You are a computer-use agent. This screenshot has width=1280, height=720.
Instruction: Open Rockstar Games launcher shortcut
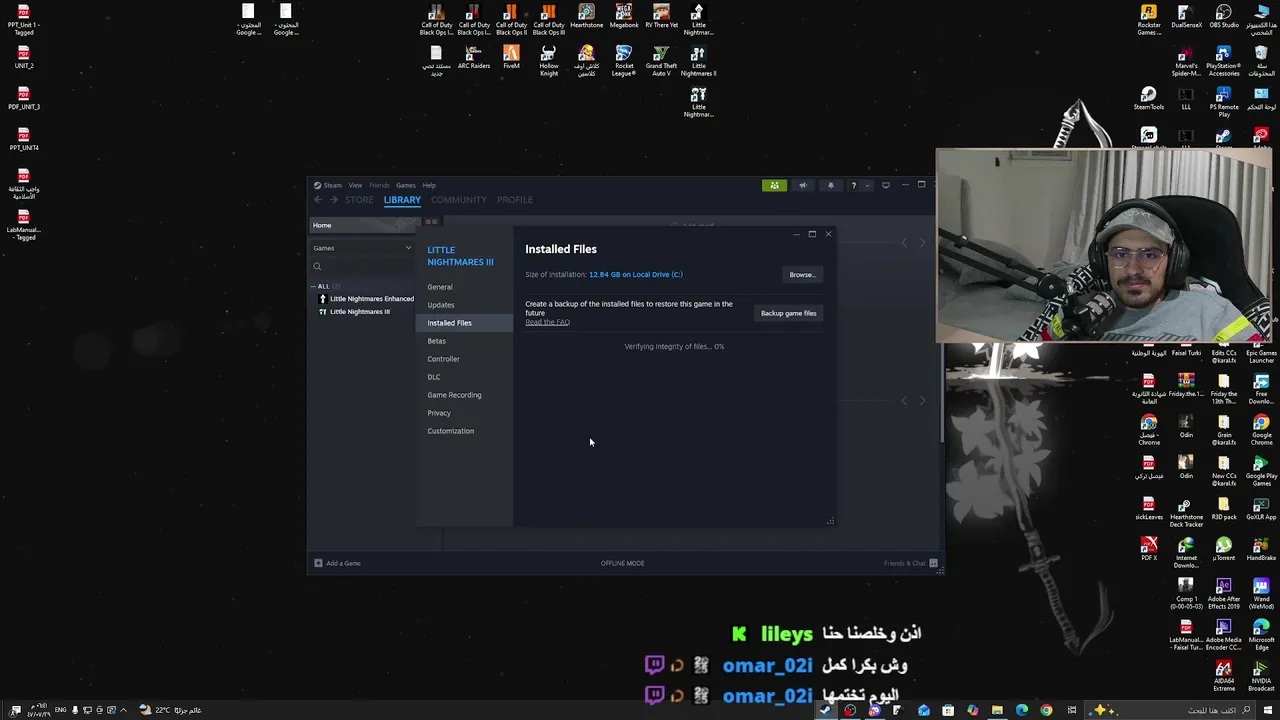(x=1149, y=20)
